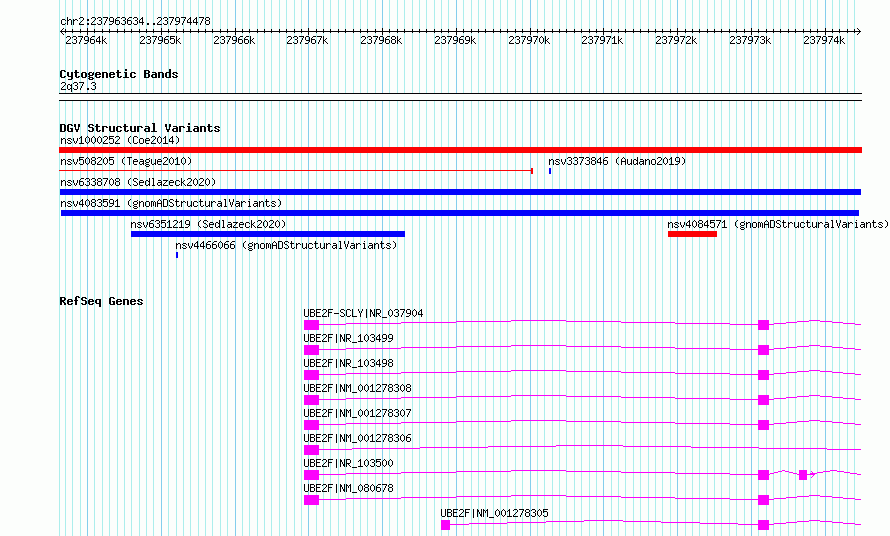Open the nsv6351219 (Sedlazeck2020) label

tap(208, 224)
